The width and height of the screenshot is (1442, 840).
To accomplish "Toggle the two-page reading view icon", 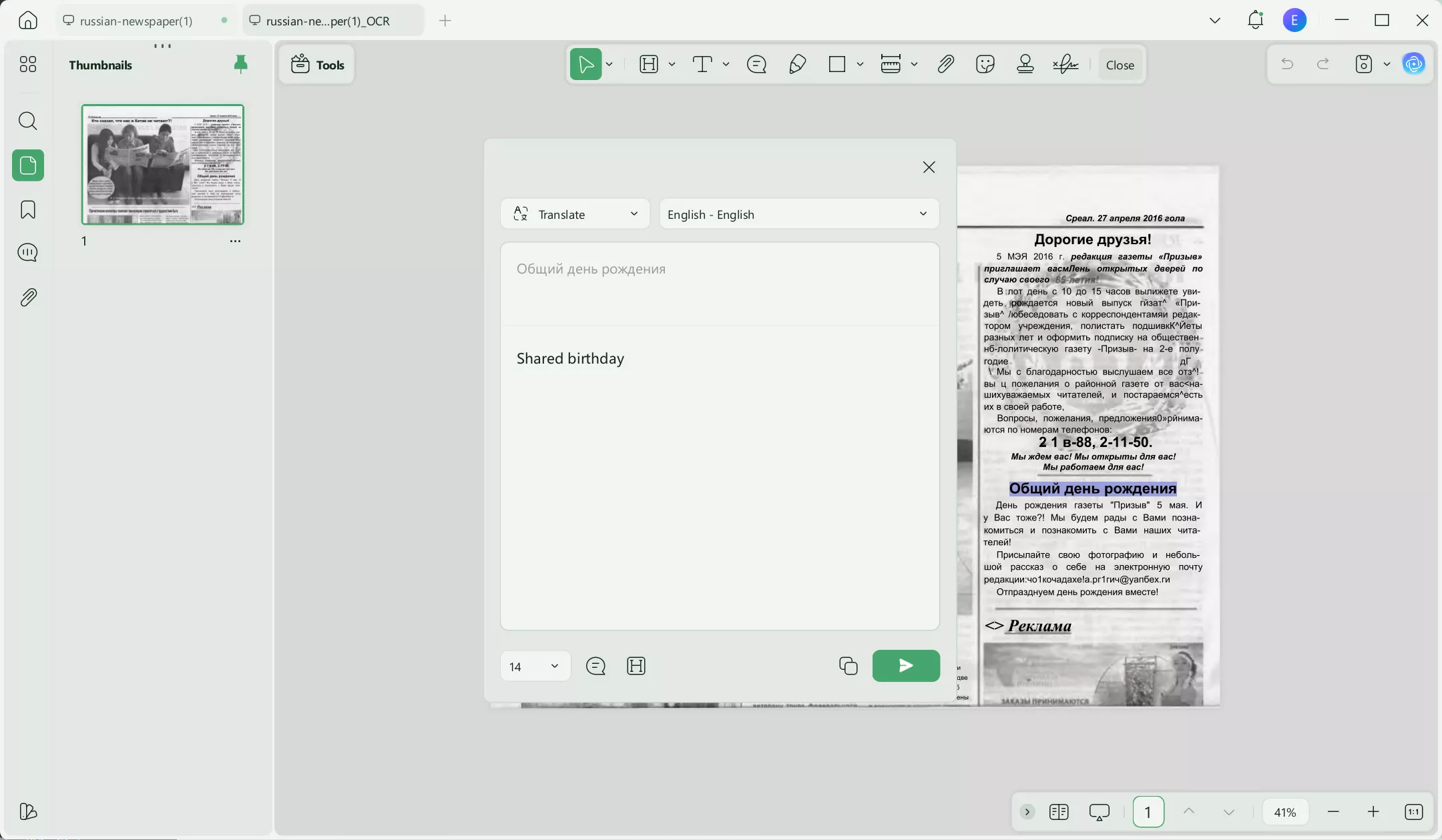I will pos(1059,812).
